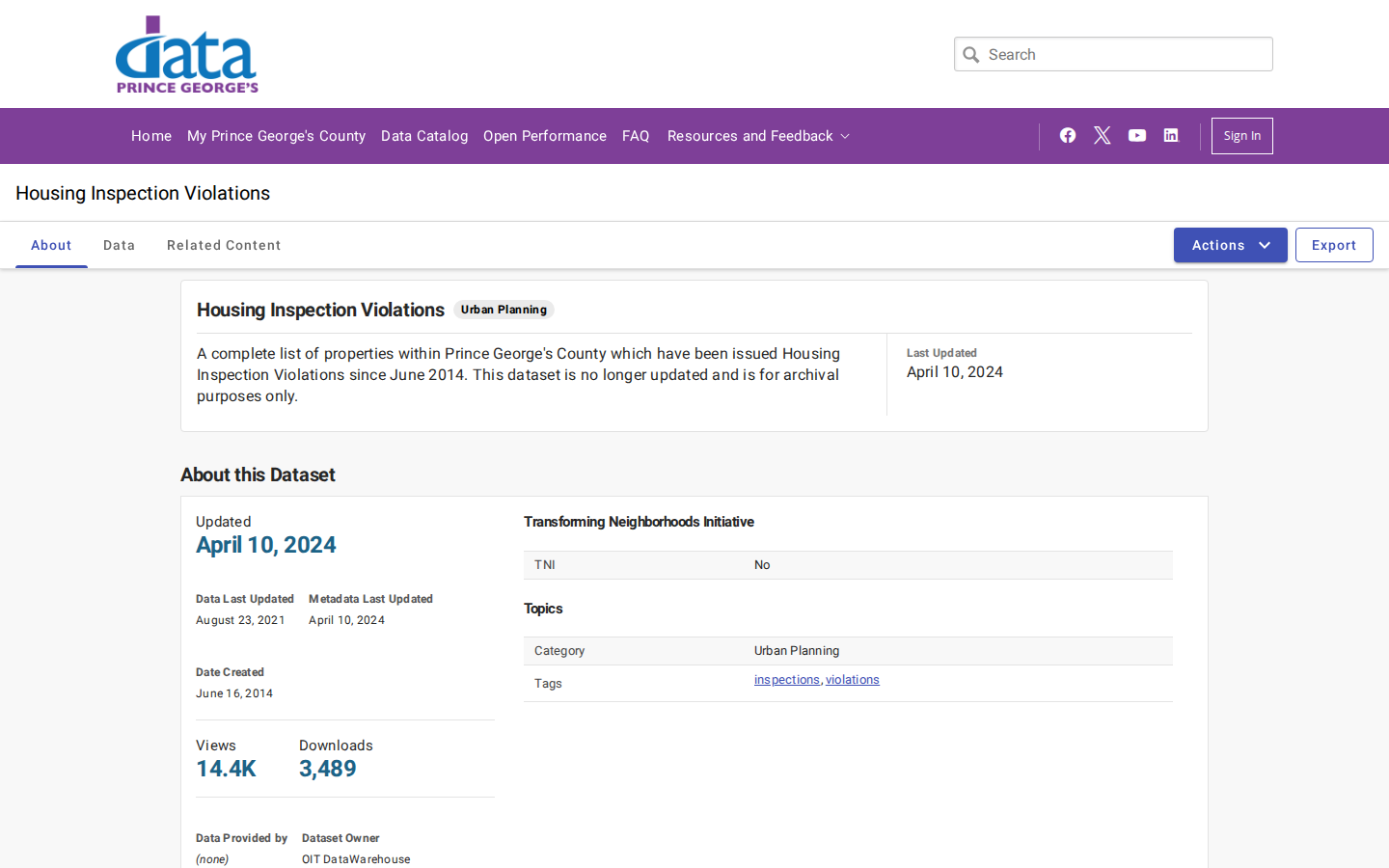Image resolution: width=1389 pixels, height=868 pixels.
Task: Click the June 16, 2014 creation date
Action: click(234, 693)
